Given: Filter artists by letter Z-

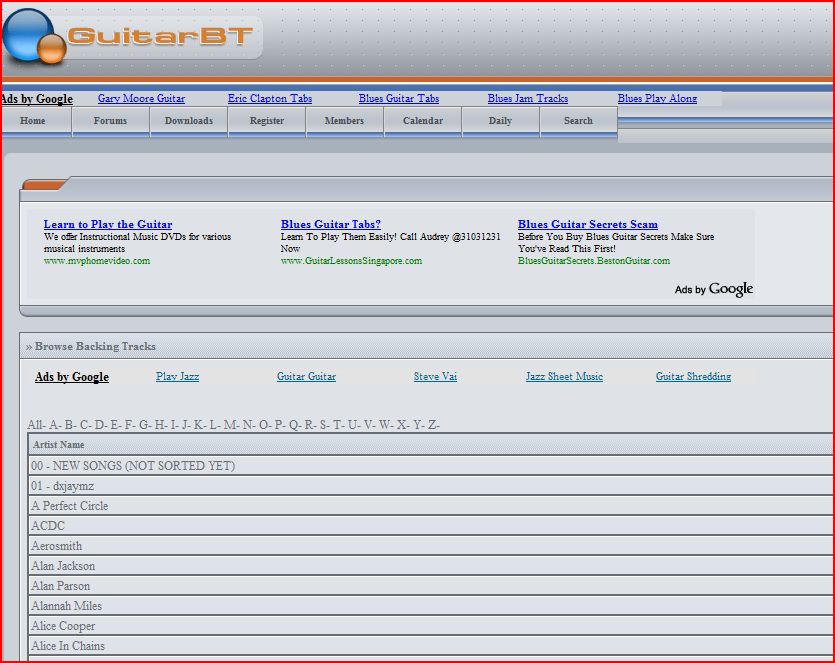Looking at the screenshot, I should pos(433,425).
